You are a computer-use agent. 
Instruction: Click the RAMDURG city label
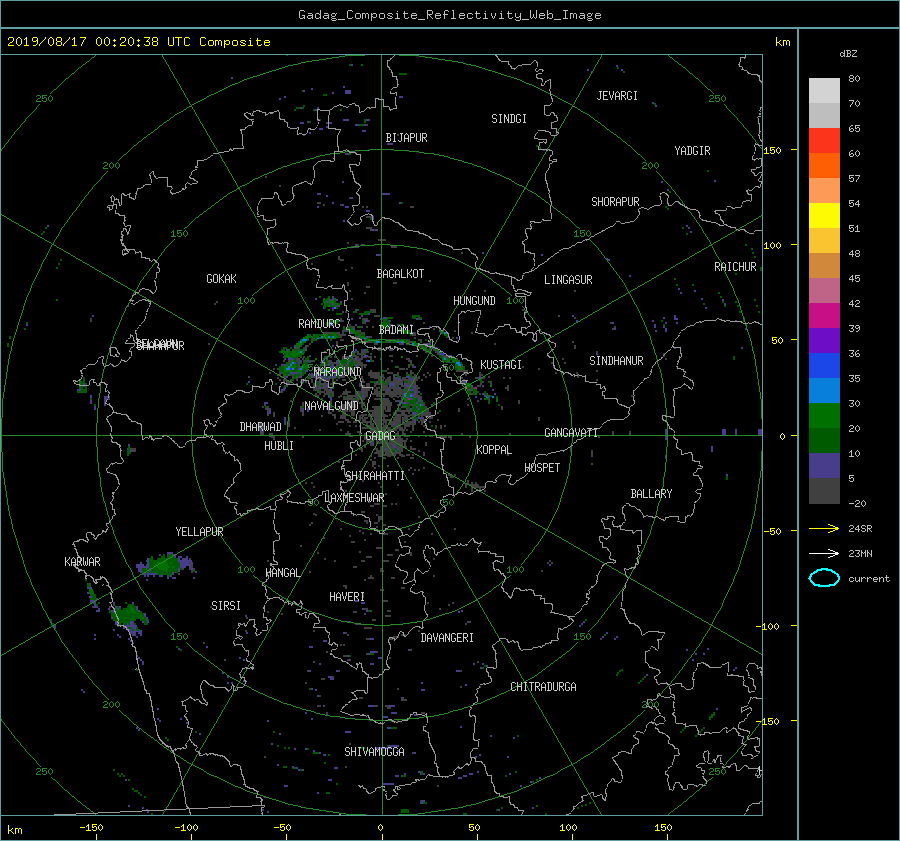(x=319, y=324)
